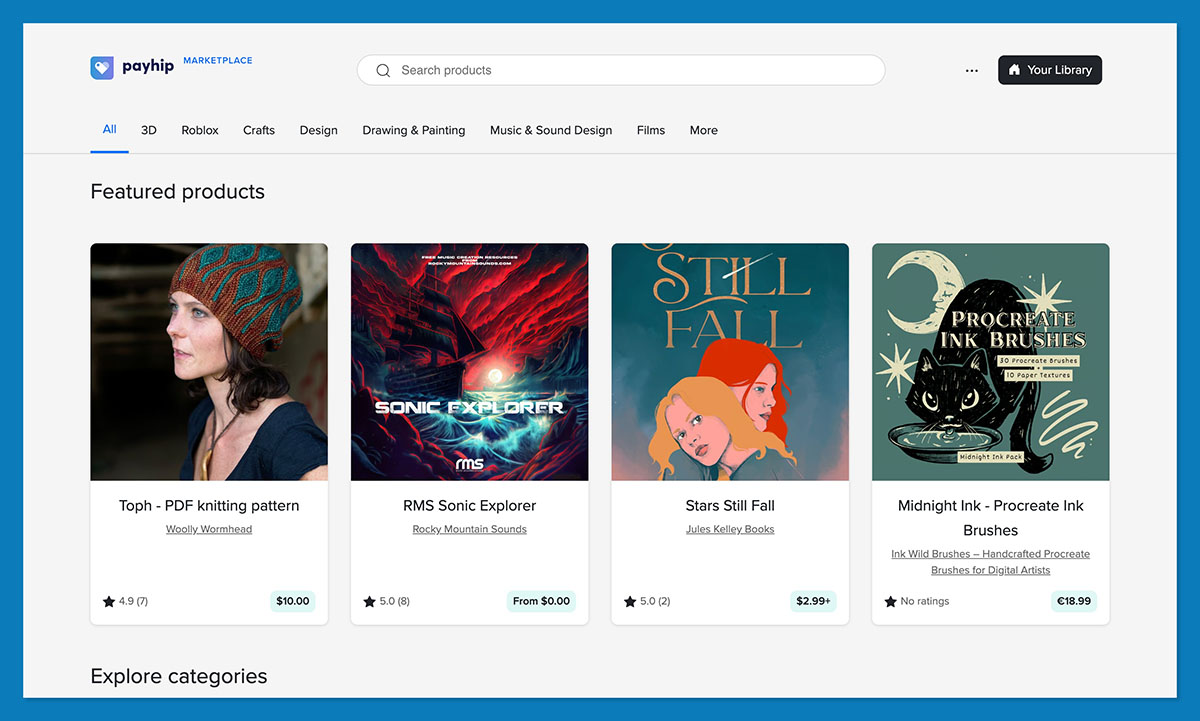
Task: Open the Crafts category tab
Action: point(259,130)
